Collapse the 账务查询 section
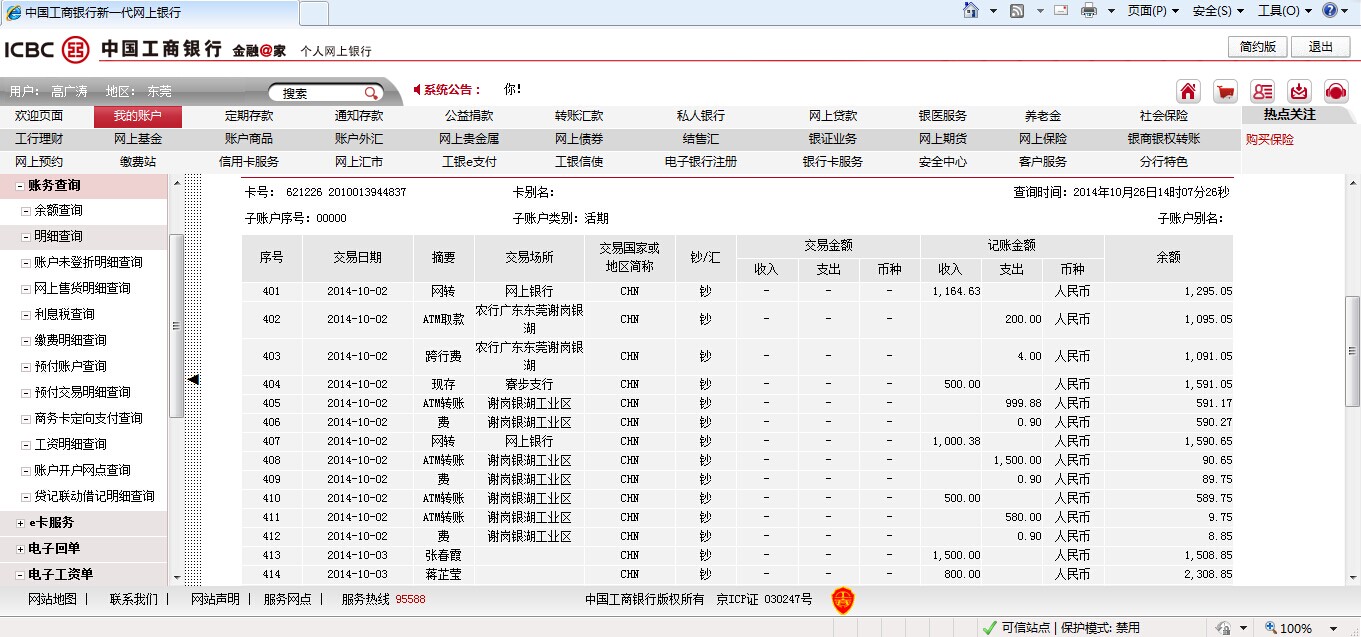Image resolution: width=1361 pixels, height=637 pixels. click(x=20, y=186)
